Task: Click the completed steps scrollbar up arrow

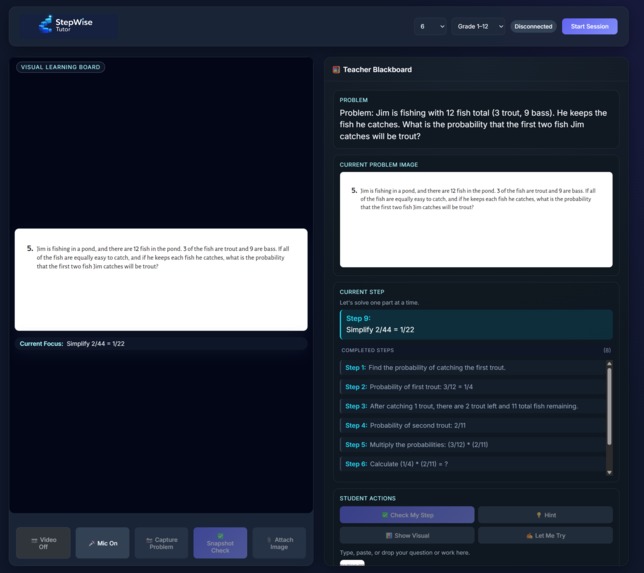Action: tap(609, 364)
